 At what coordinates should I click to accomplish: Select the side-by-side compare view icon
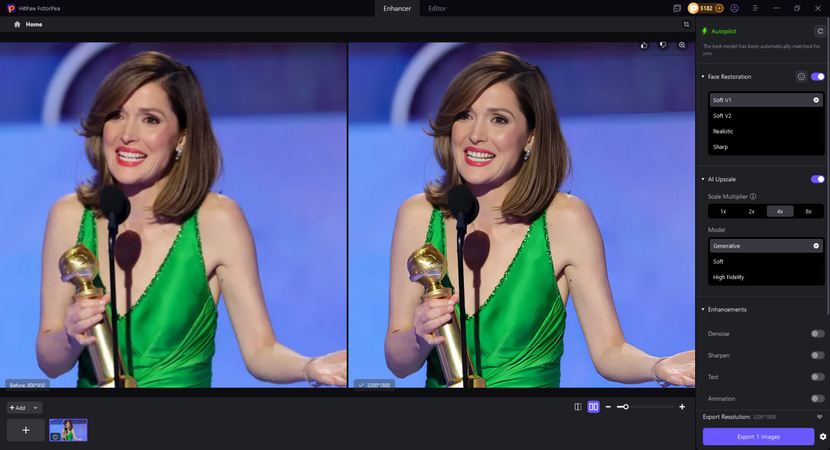[593, 407]
